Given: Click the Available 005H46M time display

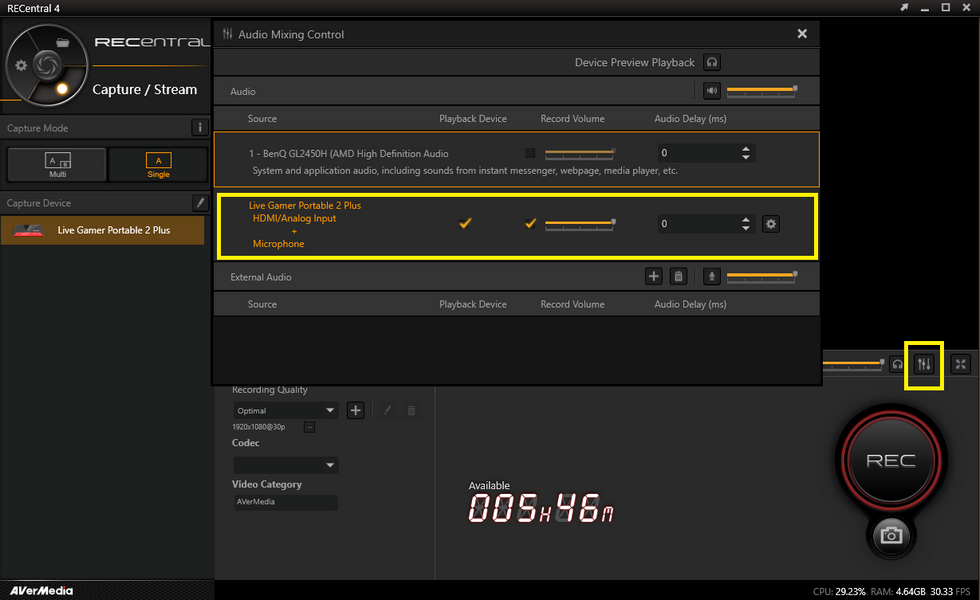Looking at the screenshot, I should click(541, 507).
